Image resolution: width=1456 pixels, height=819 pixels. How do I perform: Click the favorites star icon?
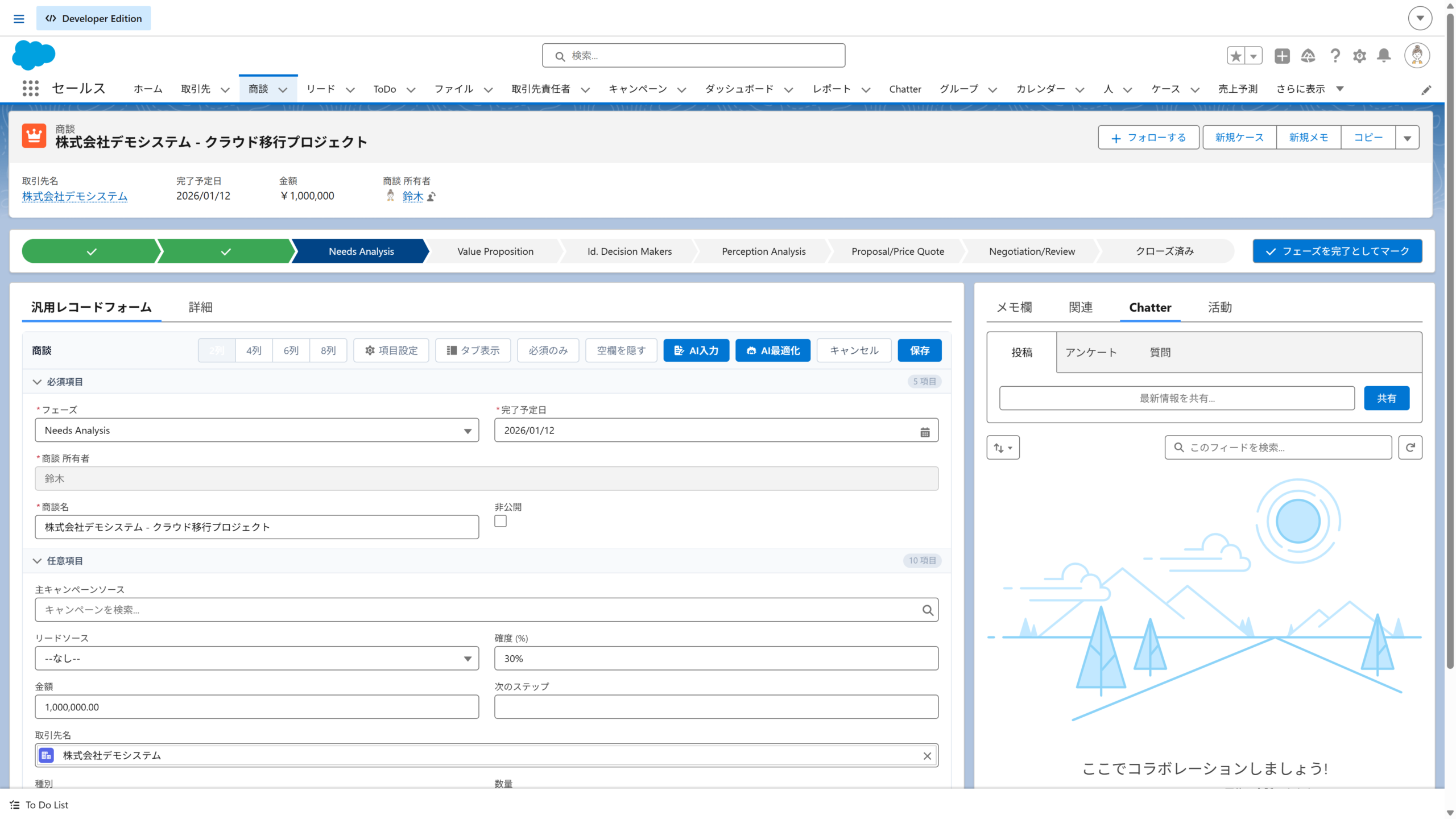(1235, 55)
